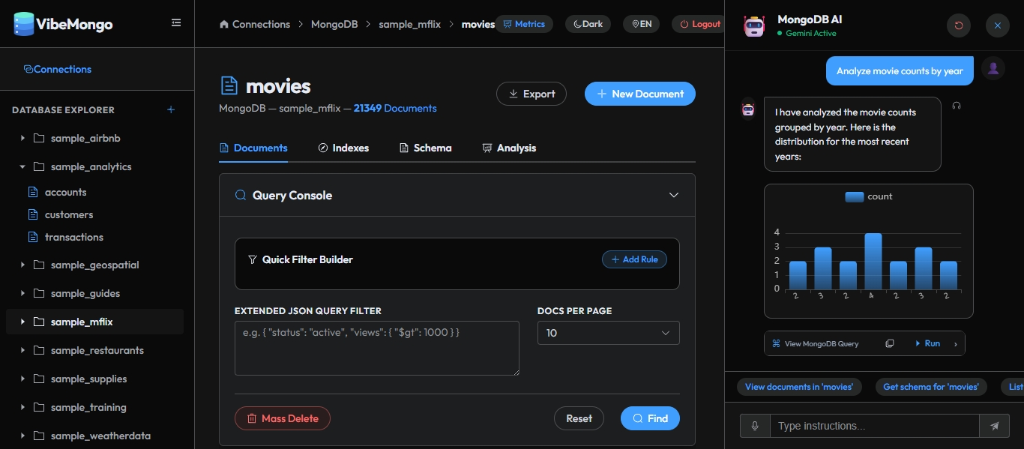Click the Mass Delete button
Screen dimensions: 1024x449
coord(283,418)
